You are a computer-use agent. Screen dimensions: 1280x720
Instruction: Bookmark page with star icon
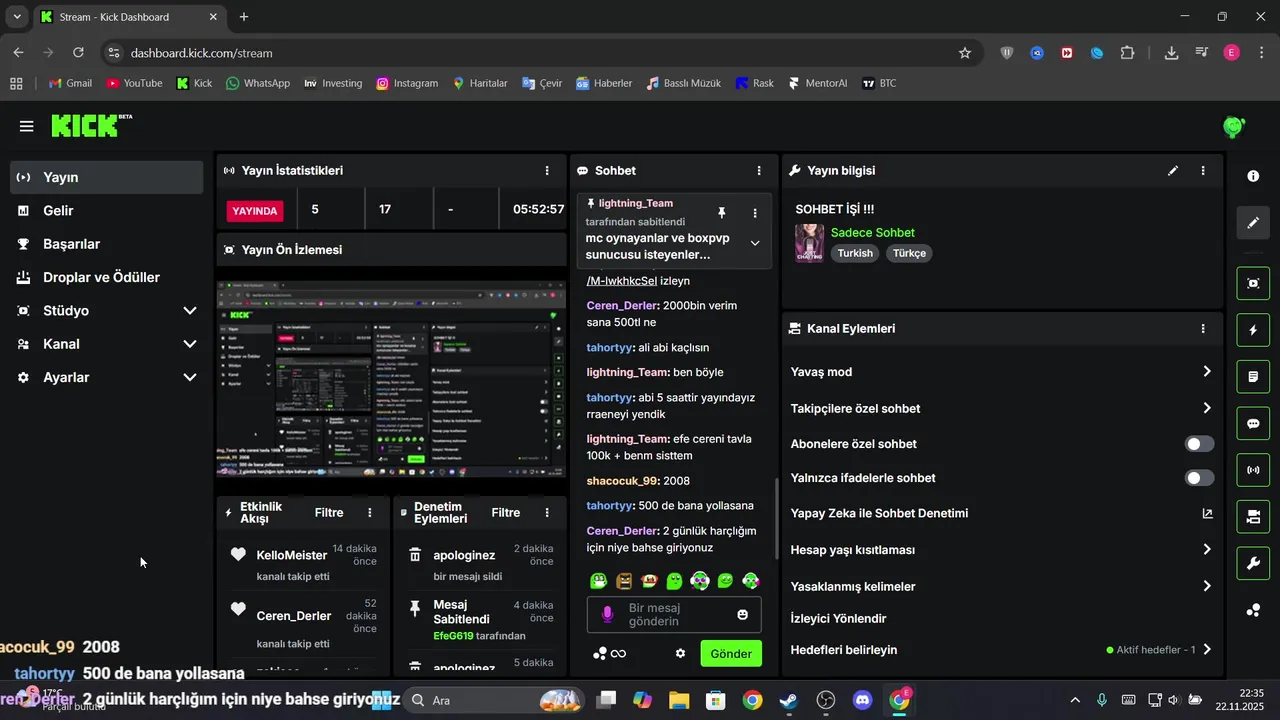(965, 53)
